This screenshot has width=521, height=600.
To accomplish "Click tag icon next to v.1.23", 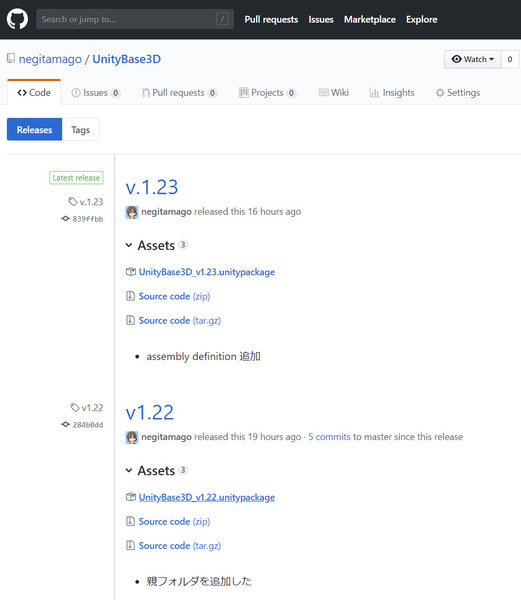I will pyautogui.click(x=73, y=202).
